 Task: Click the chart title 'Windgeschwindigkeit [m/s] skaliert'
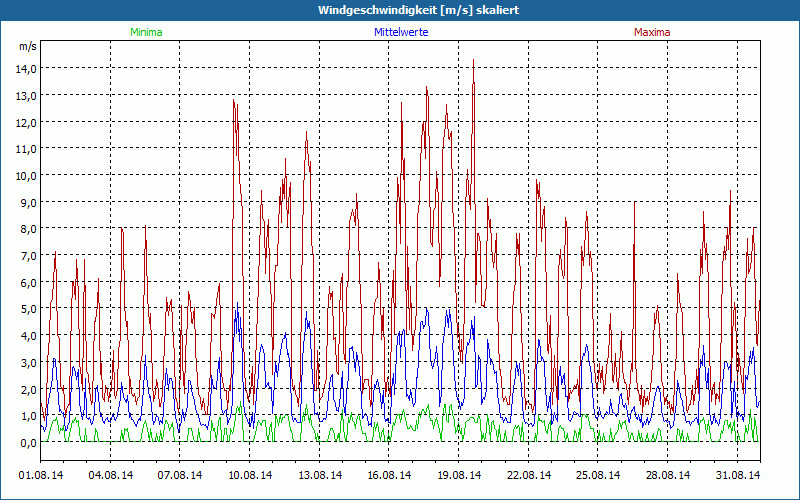[418, 10]
